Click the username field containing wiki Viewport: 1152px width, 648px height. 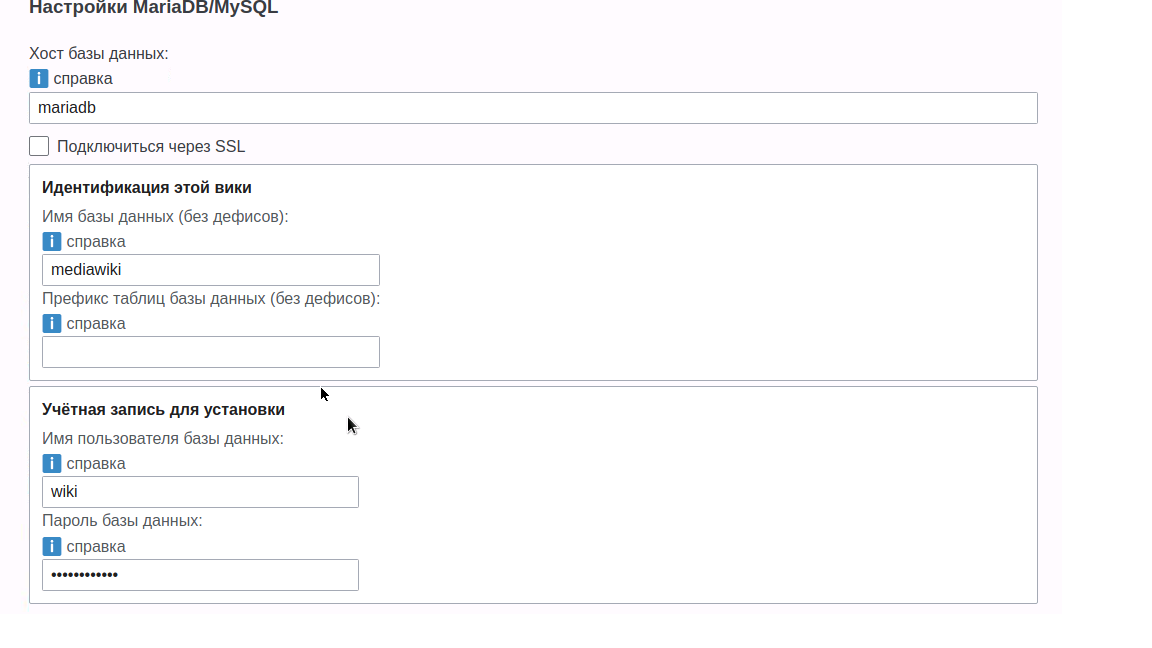pyautogui.click(x=200, y=492)
